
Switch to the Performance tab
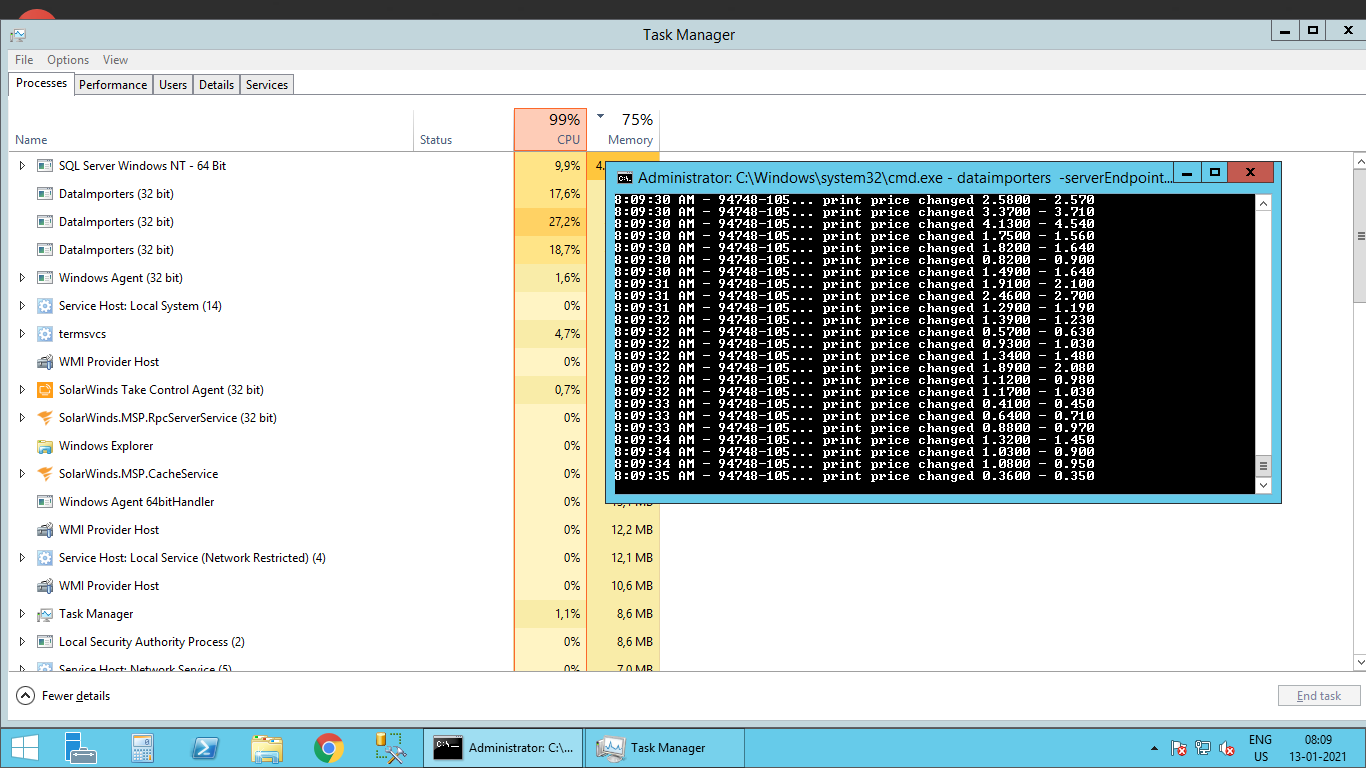click(113, 85)
